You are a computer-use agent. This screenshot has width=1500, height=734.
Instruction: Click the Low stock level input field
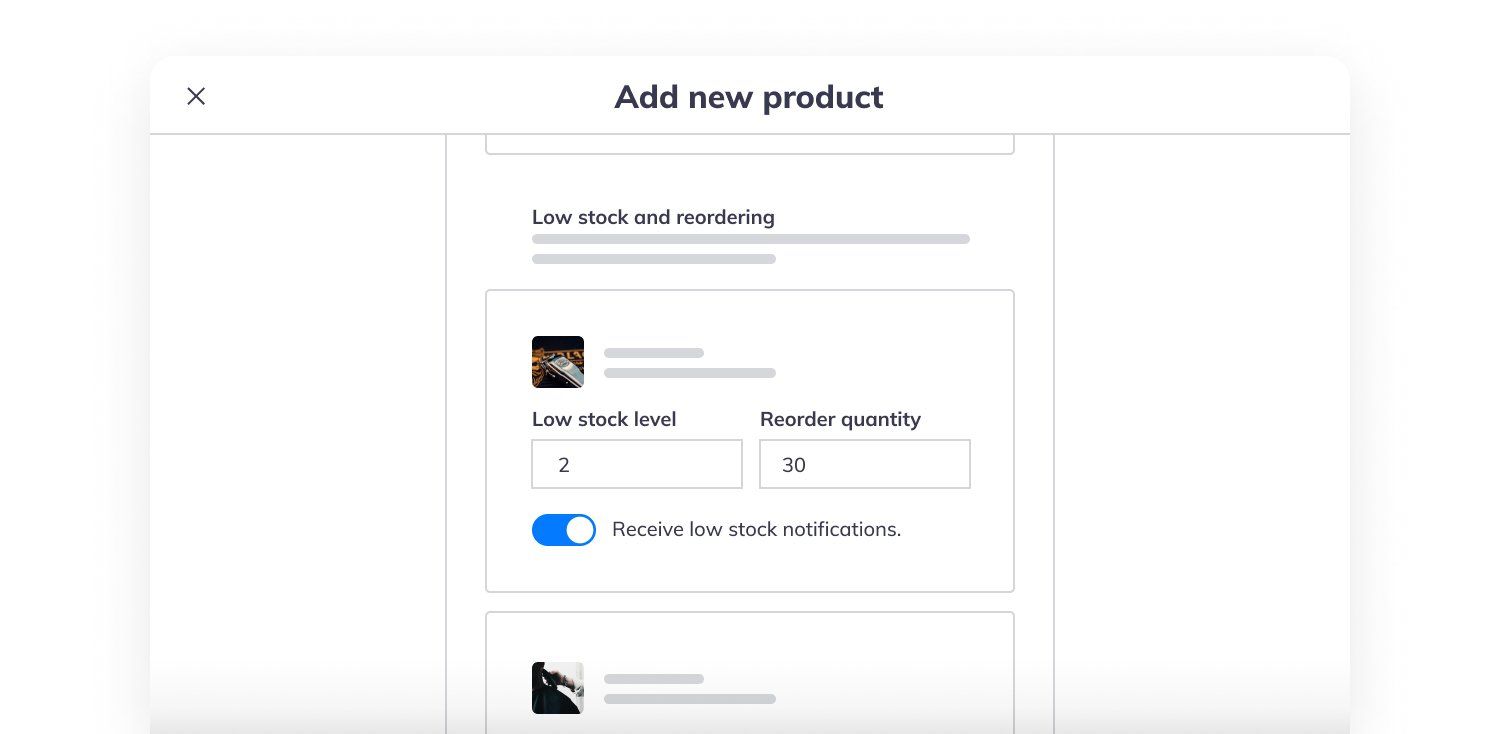637,464
